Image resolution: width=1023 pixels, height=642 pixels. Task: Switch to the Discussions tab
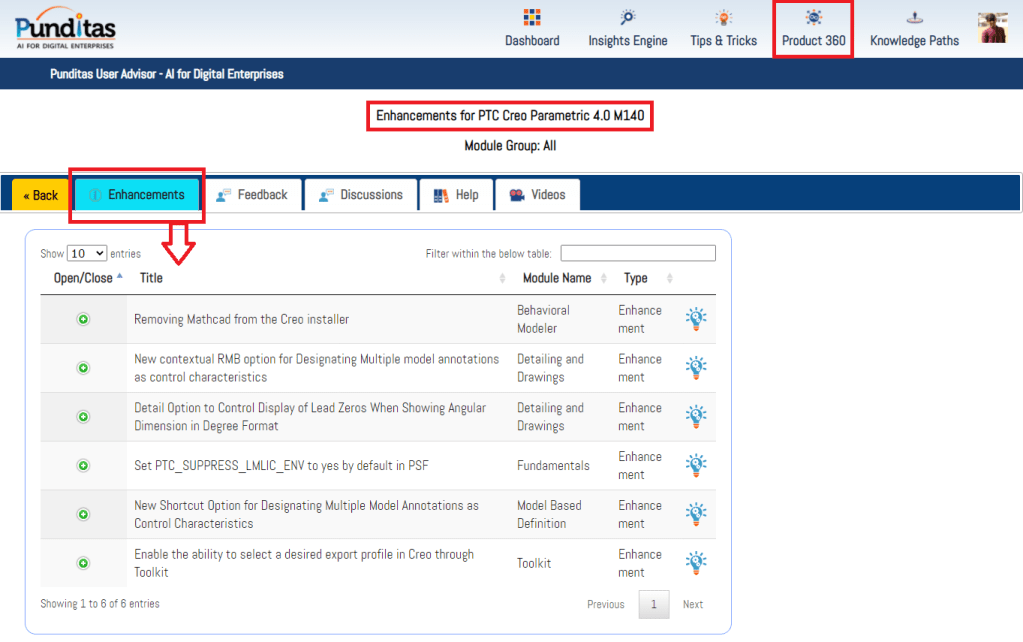pyautogui.click(x=360, y=195)
